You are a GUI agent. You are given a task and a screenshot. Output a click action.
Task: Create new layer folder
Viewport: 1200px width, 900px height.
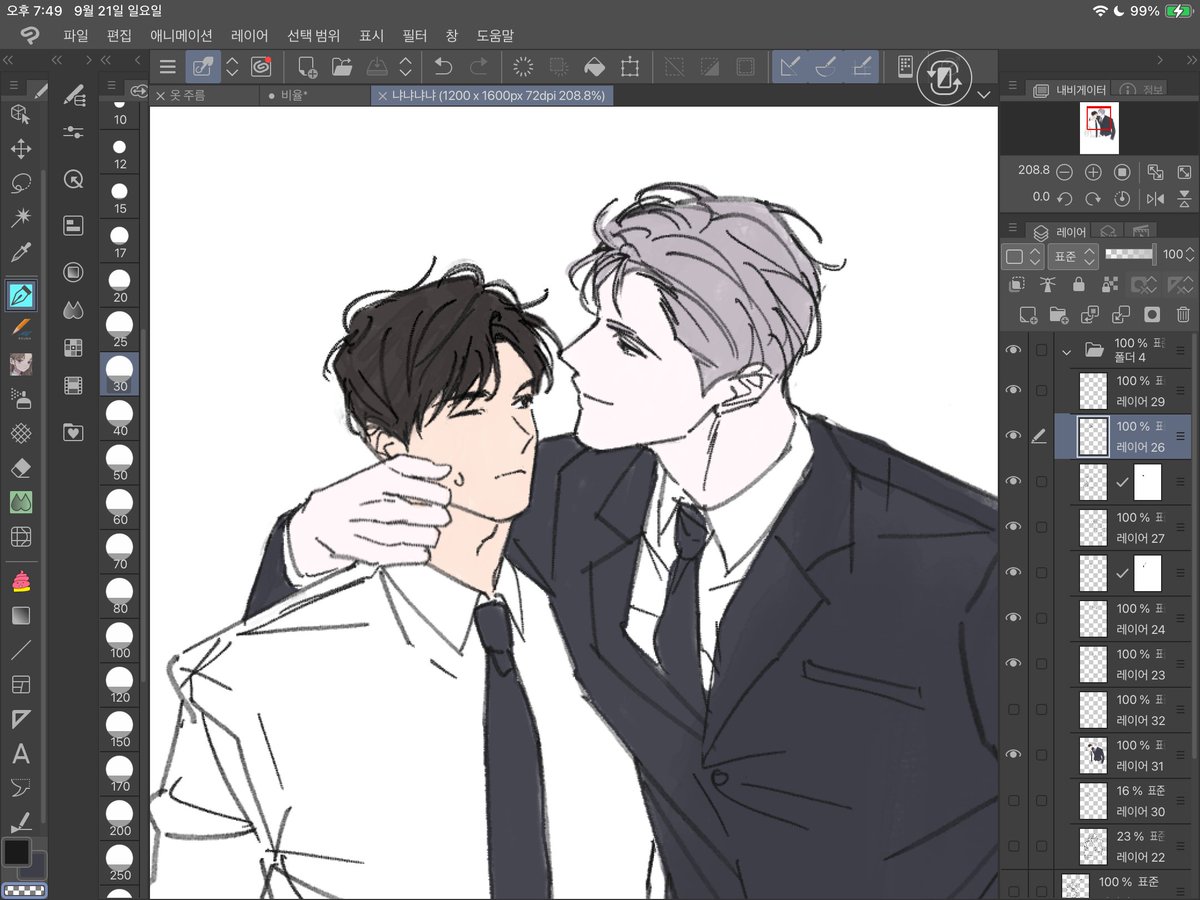1059,314
